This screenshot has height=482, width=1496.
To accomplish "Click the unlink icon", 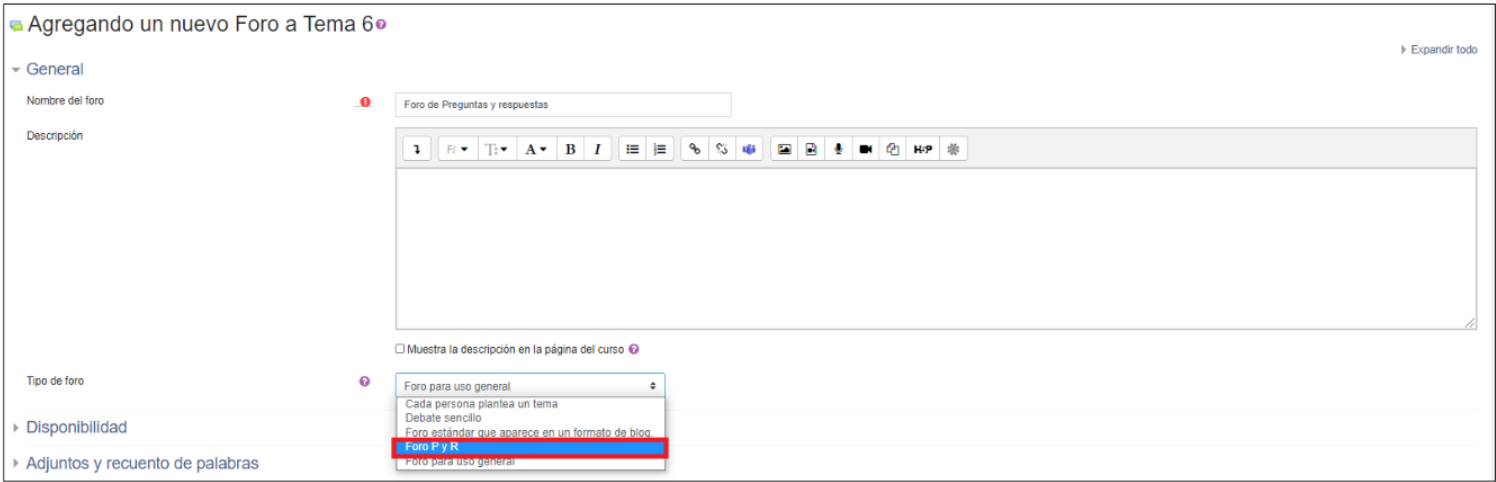I will point(722,150).
